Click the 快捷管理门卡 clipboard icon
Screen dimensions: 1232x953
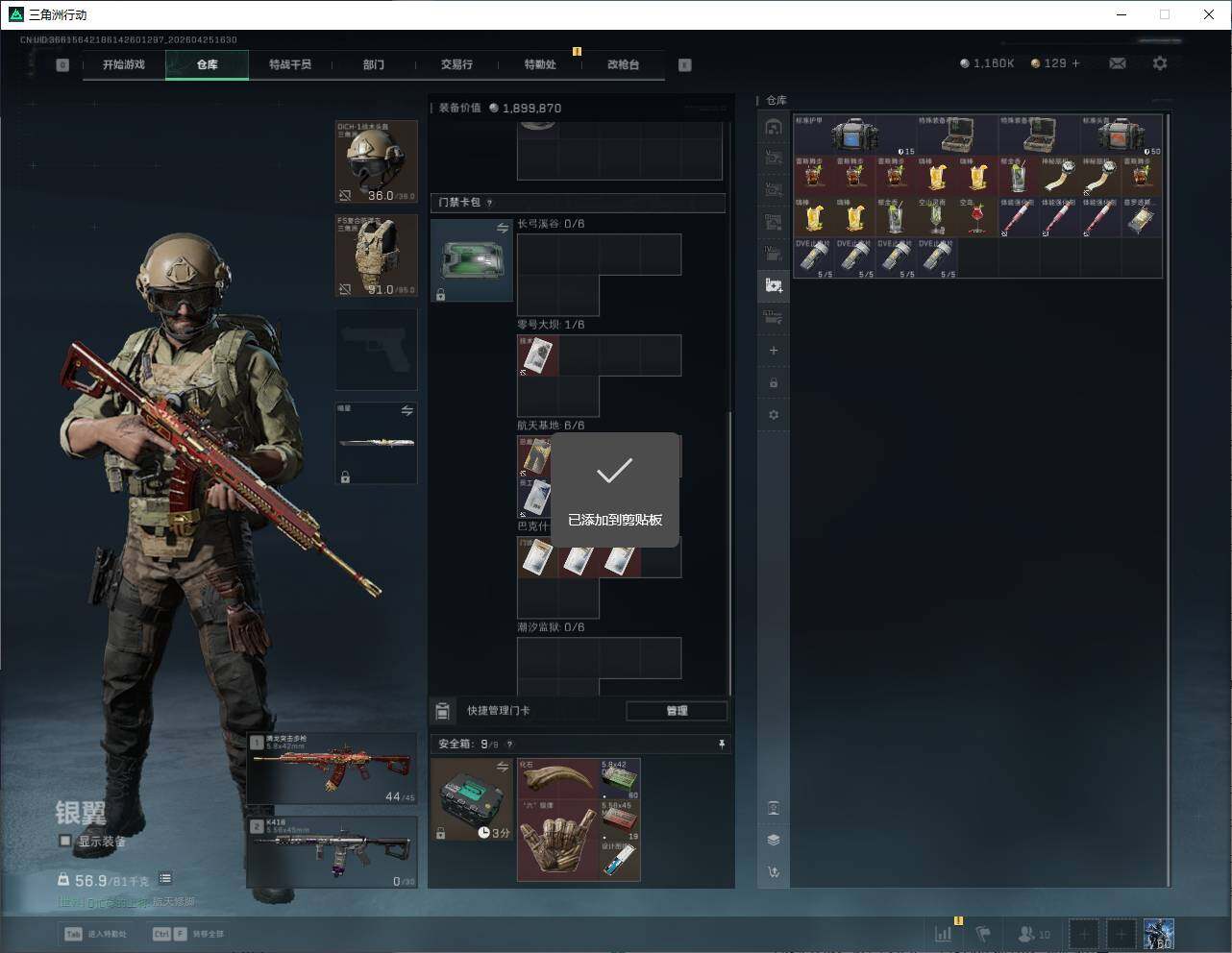tap(443, 711)
